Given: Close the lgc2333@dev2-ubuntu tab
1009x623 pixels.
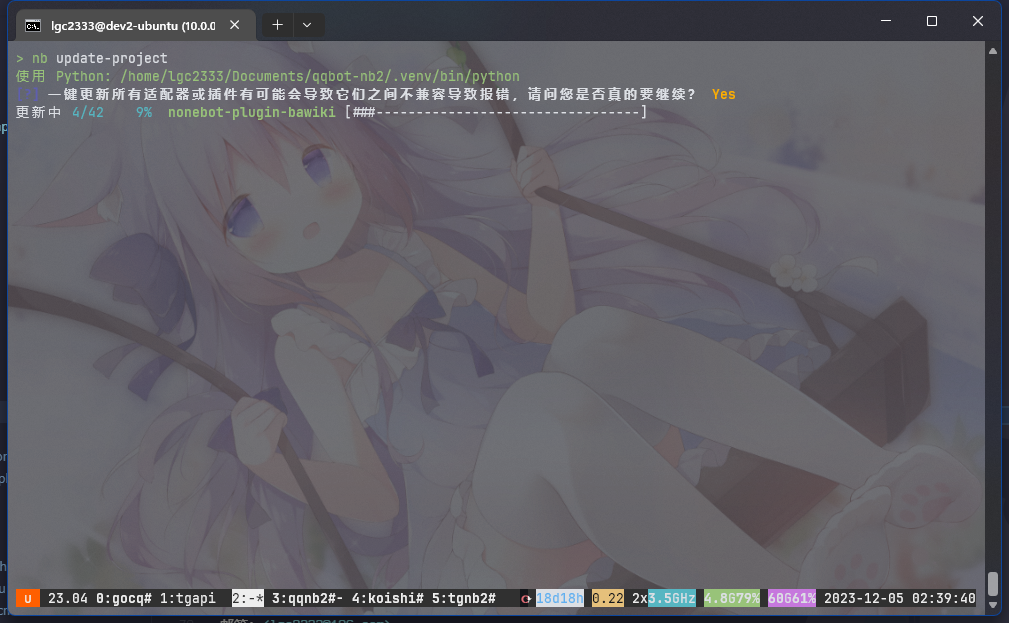Looking at the screenshot, I should pos(235,24).
